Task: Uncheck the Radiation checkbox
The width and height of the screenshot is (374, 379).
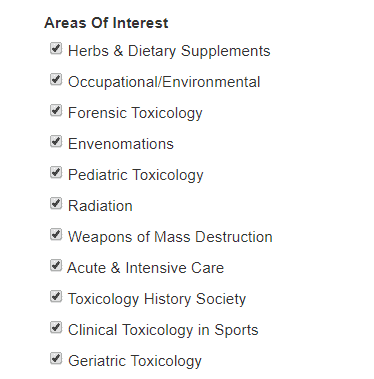Action: pos(56,203)
